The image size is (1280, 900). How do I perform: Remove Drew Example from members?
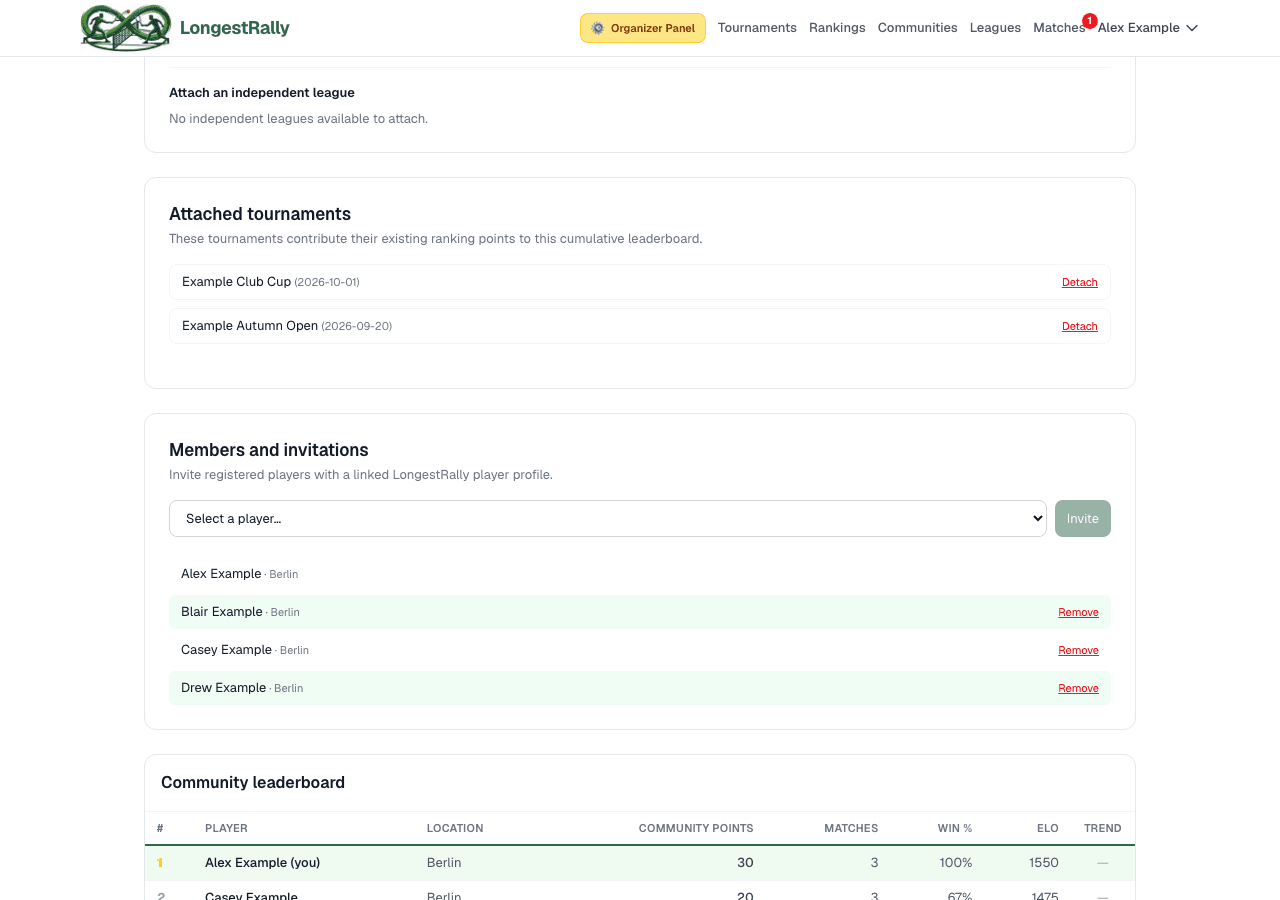1078,688
